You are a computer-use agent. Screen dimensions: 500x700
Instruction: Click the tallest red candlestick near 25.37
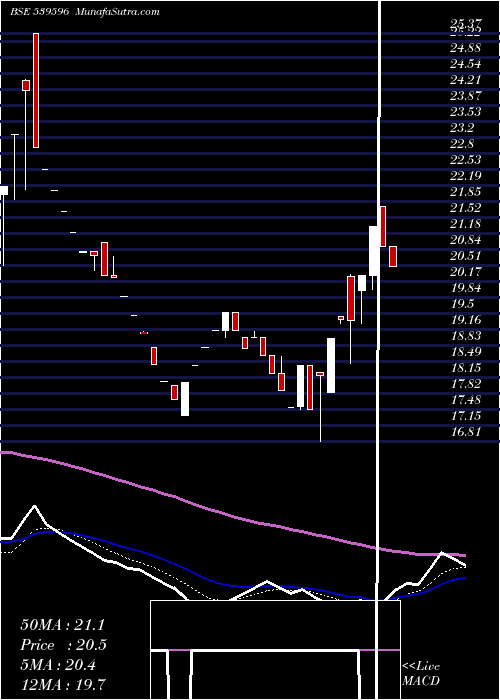click(x=36, y=90)
